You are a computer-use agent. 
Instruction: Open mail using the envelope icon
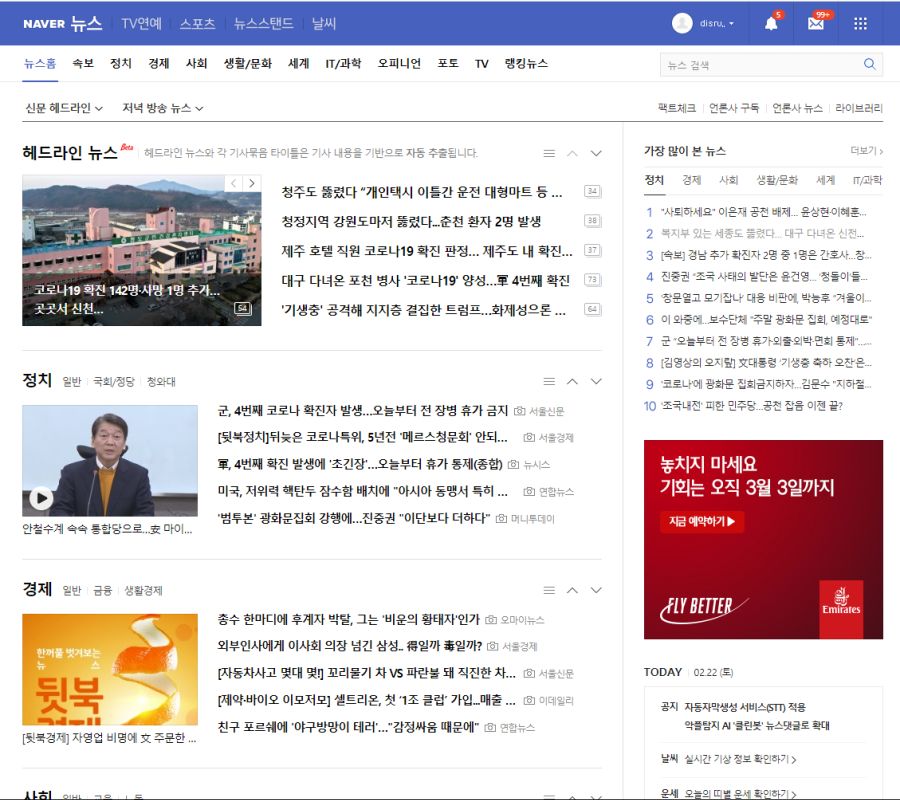814,21
